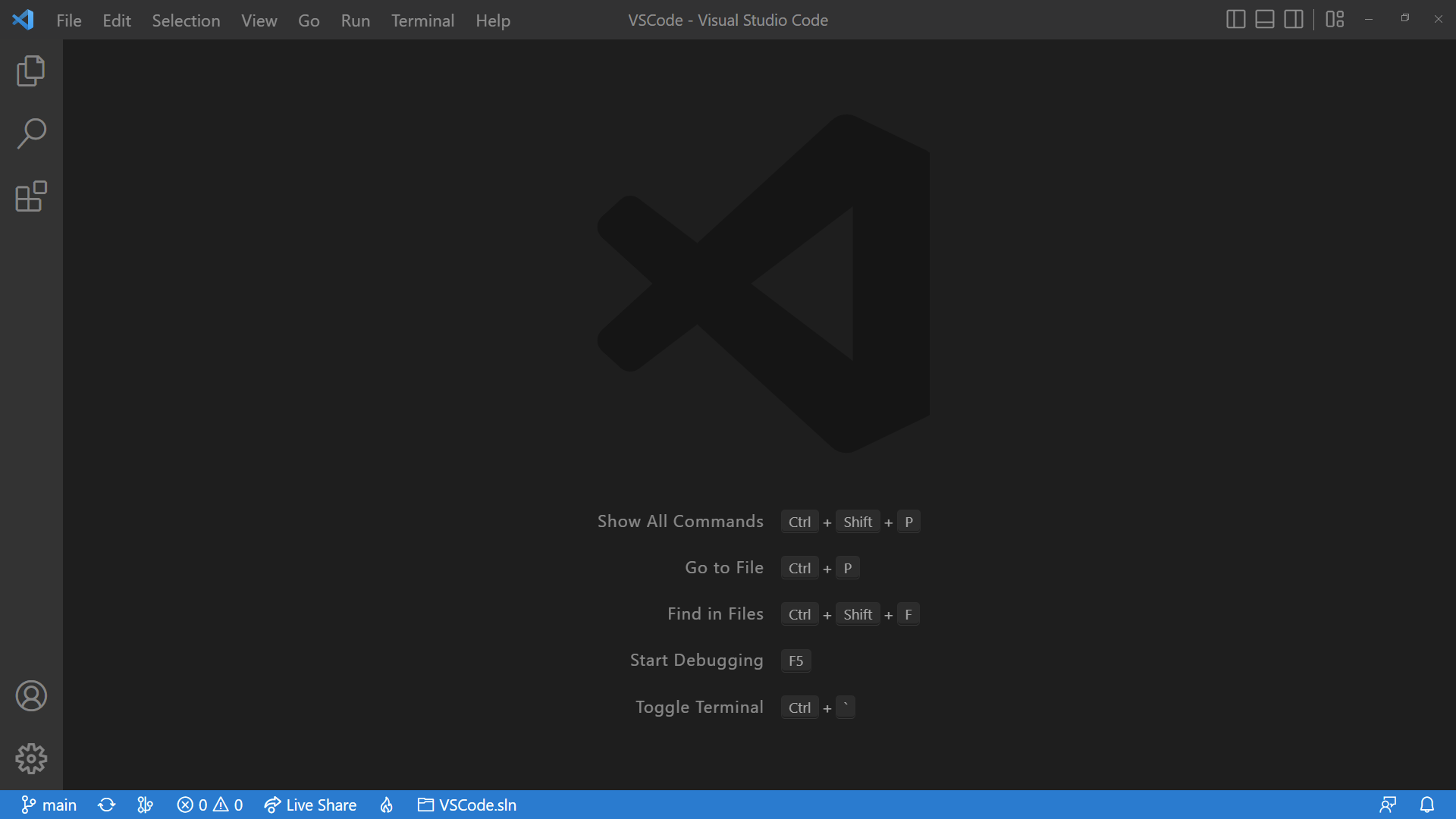Click the Start Debugging label
This screenshot has height=819, width=1456.
tap(696, 661)
